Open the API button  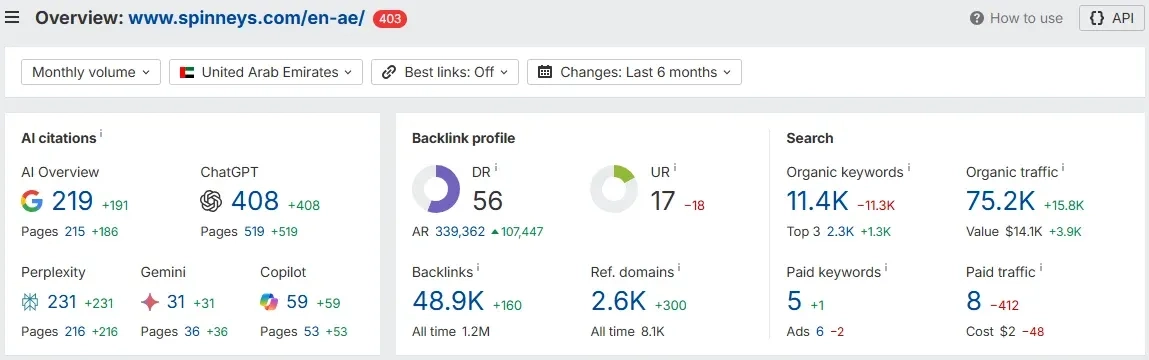point(1112,18)
